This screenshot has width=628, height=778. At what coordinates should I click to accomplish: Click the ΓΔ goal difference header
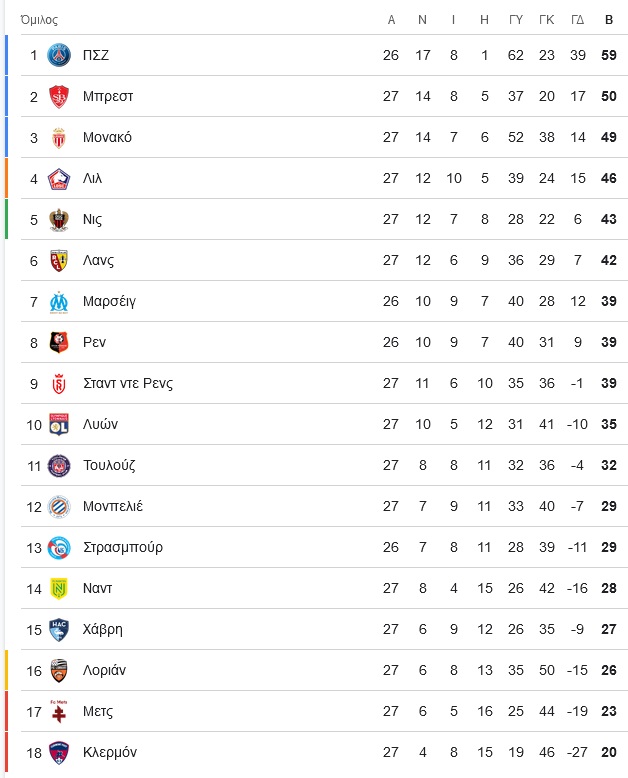pyautogui.click(x=577, y=20)
